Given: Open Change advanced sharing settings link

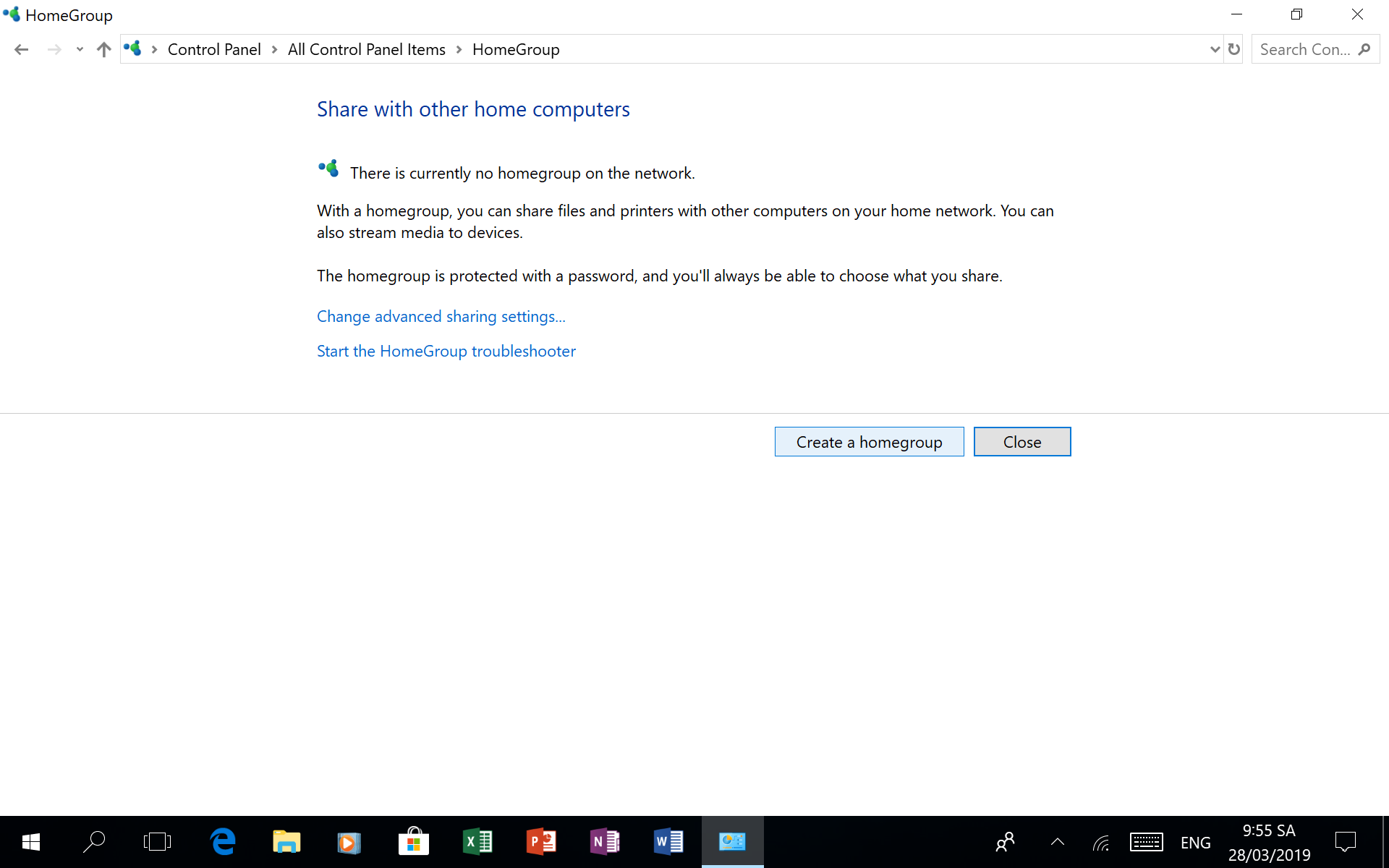Looking at the screenshot, I should (x=441, y=316).
